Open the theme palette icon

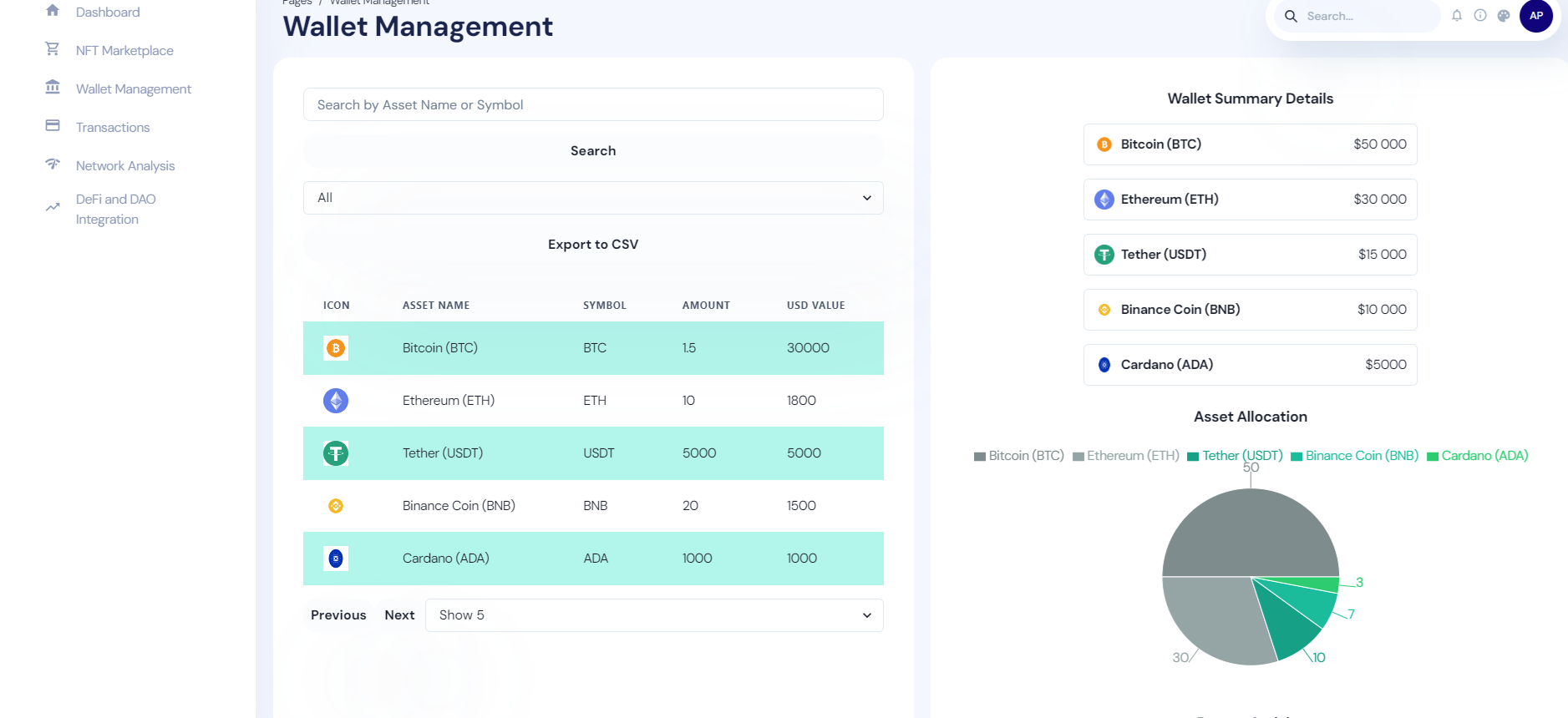coord(1504,16)
